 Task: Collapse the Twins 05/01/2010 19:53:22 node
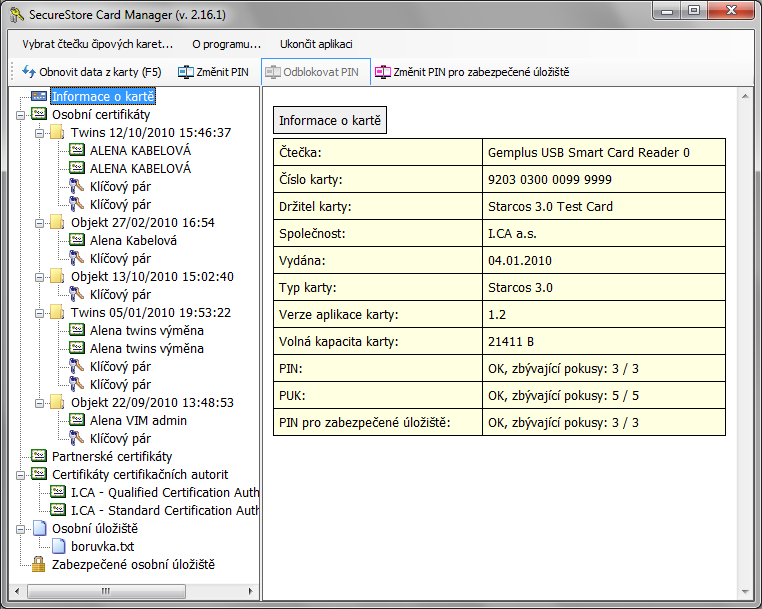coord(39,313)
